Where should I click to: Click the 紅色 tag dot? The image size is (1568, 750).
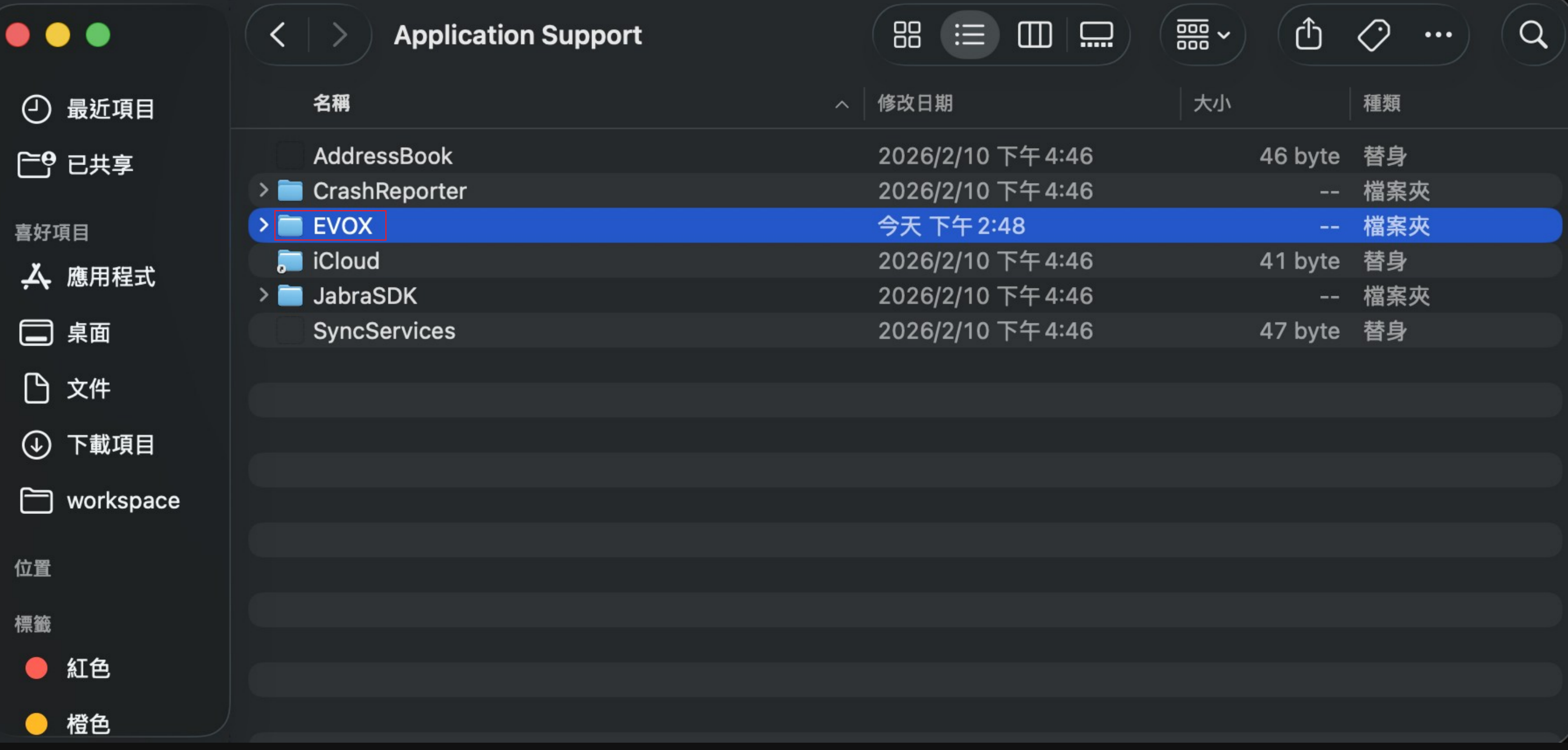(37, 668)
